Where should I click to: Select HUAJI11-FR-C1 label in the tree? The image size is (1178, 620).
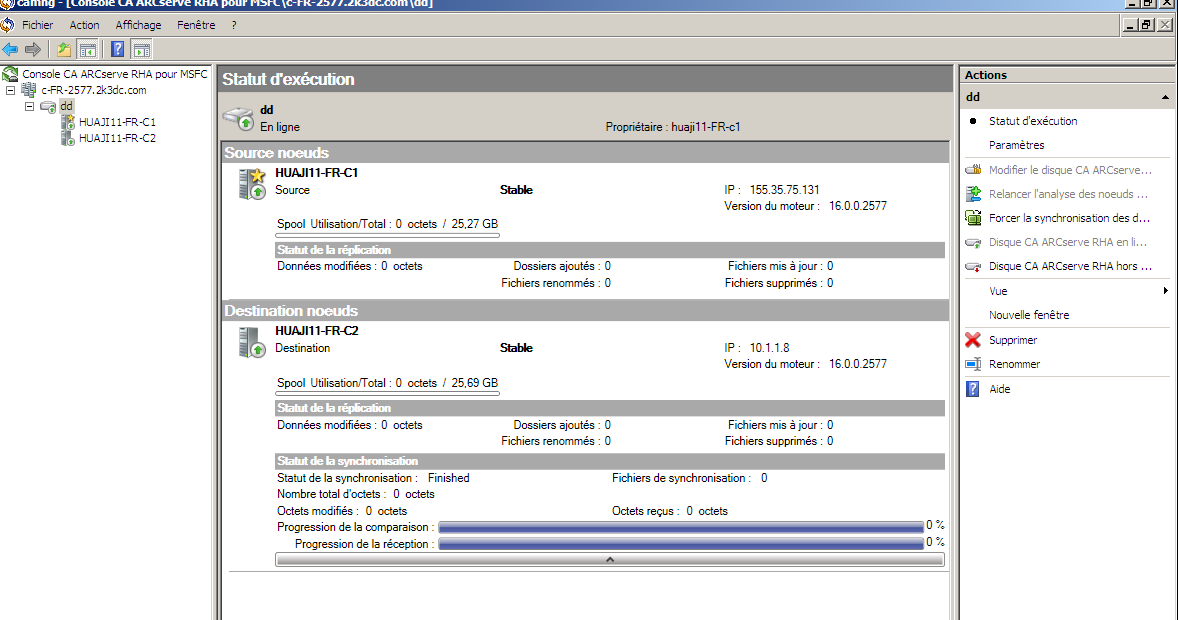tap(117, 122)
